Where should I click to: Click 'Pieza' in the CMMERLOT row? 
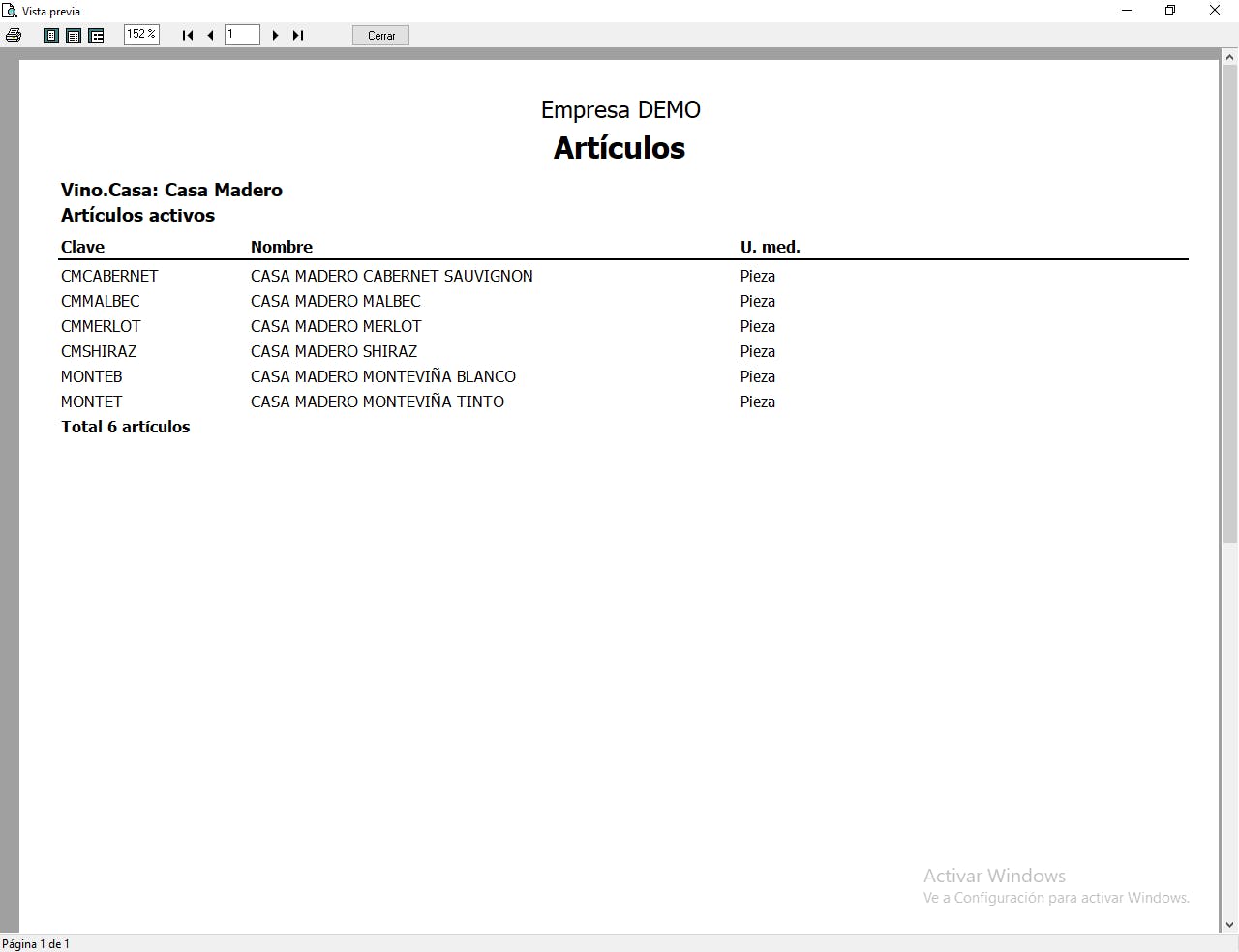coord(758,326)
